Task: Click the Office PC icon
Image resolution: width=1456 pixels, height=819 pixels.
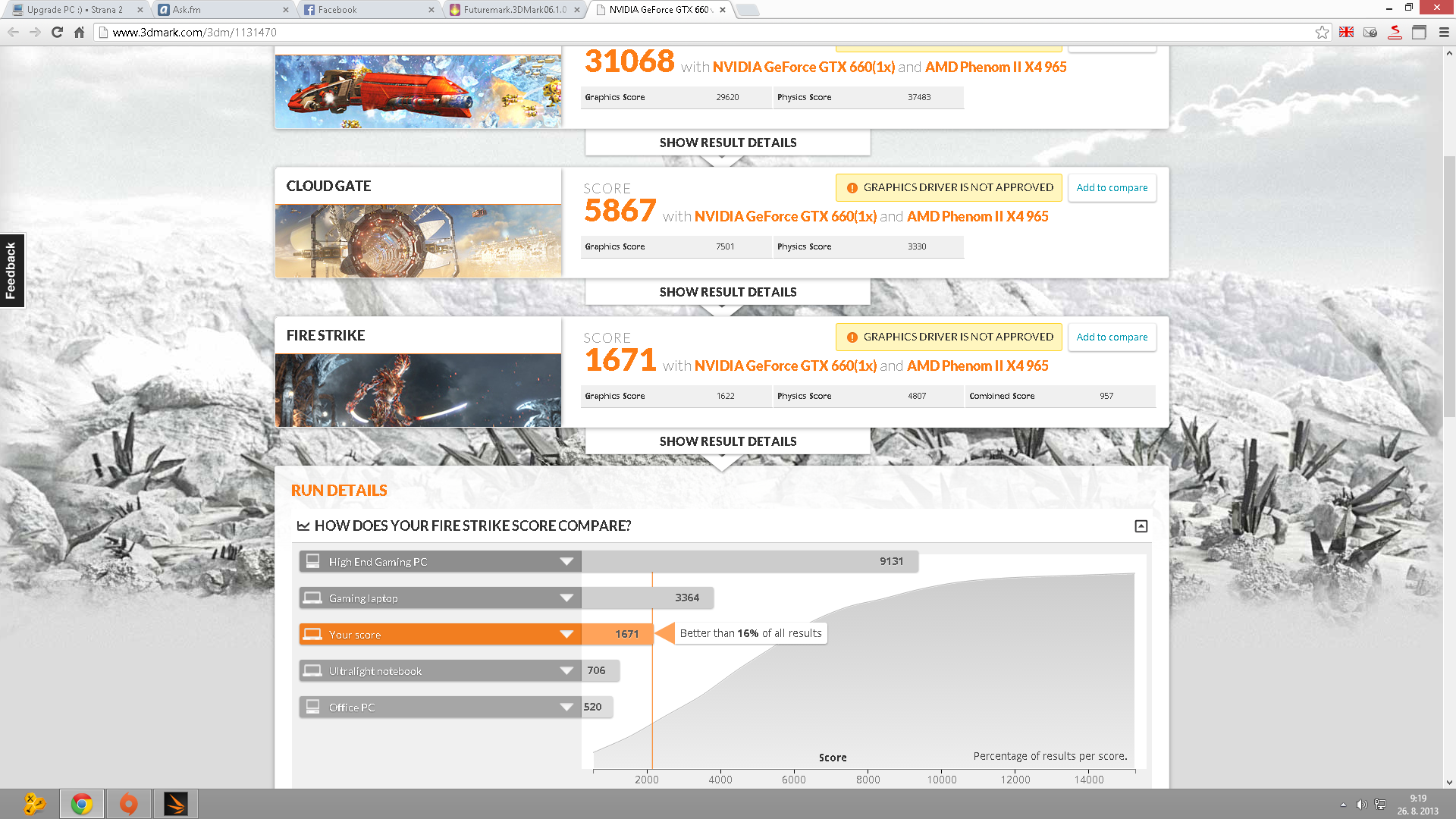Action: (312, 707)
